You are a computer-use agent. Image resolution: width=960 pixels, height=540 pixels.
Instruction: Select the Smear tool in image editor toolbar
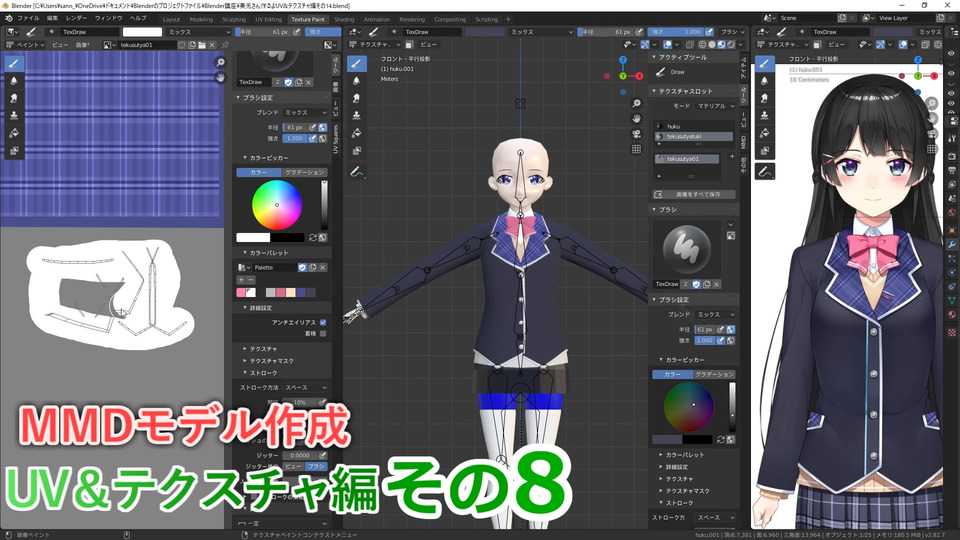click(x=14, y=98)
